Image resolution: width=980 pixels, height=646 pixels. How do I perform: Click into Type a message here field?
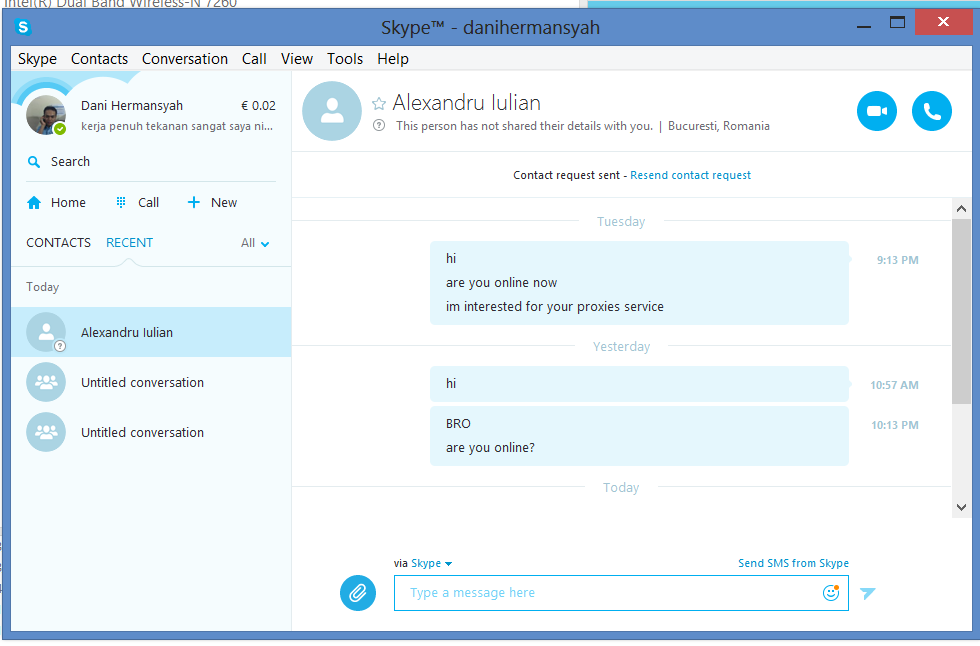click(621, 593)
